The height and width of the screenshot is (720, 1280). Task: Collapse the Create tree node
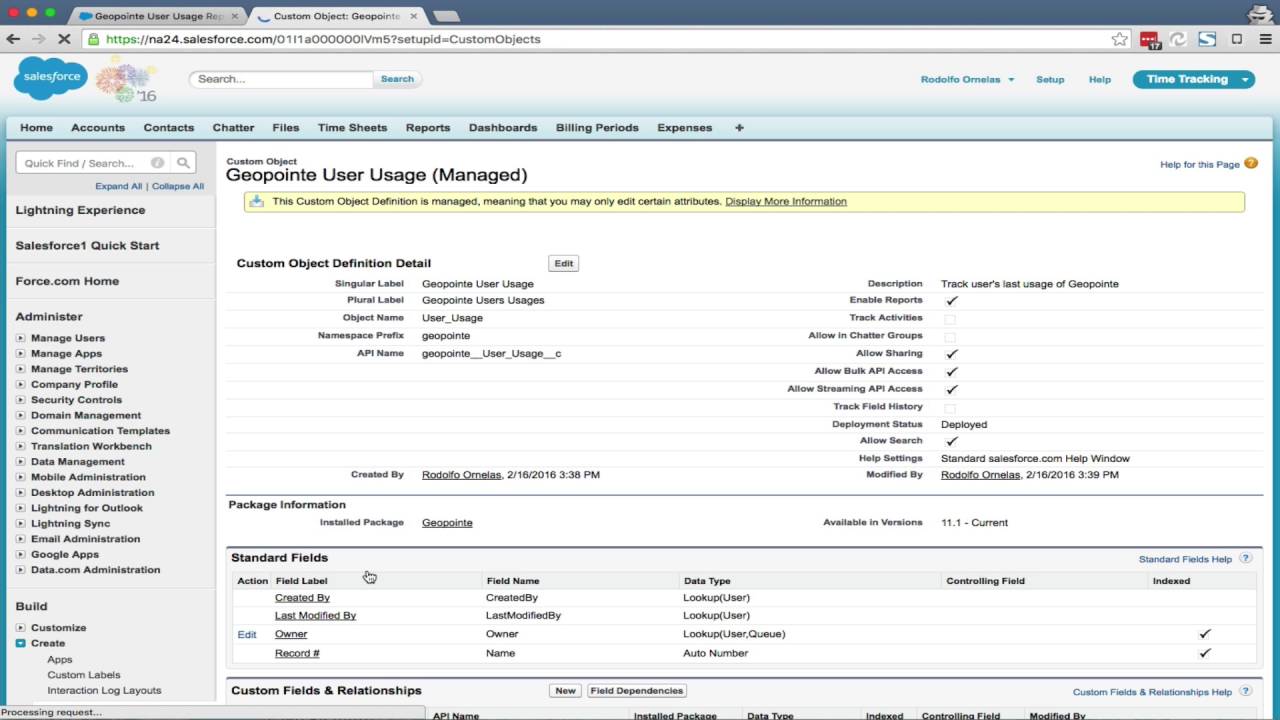pos(20,644)
